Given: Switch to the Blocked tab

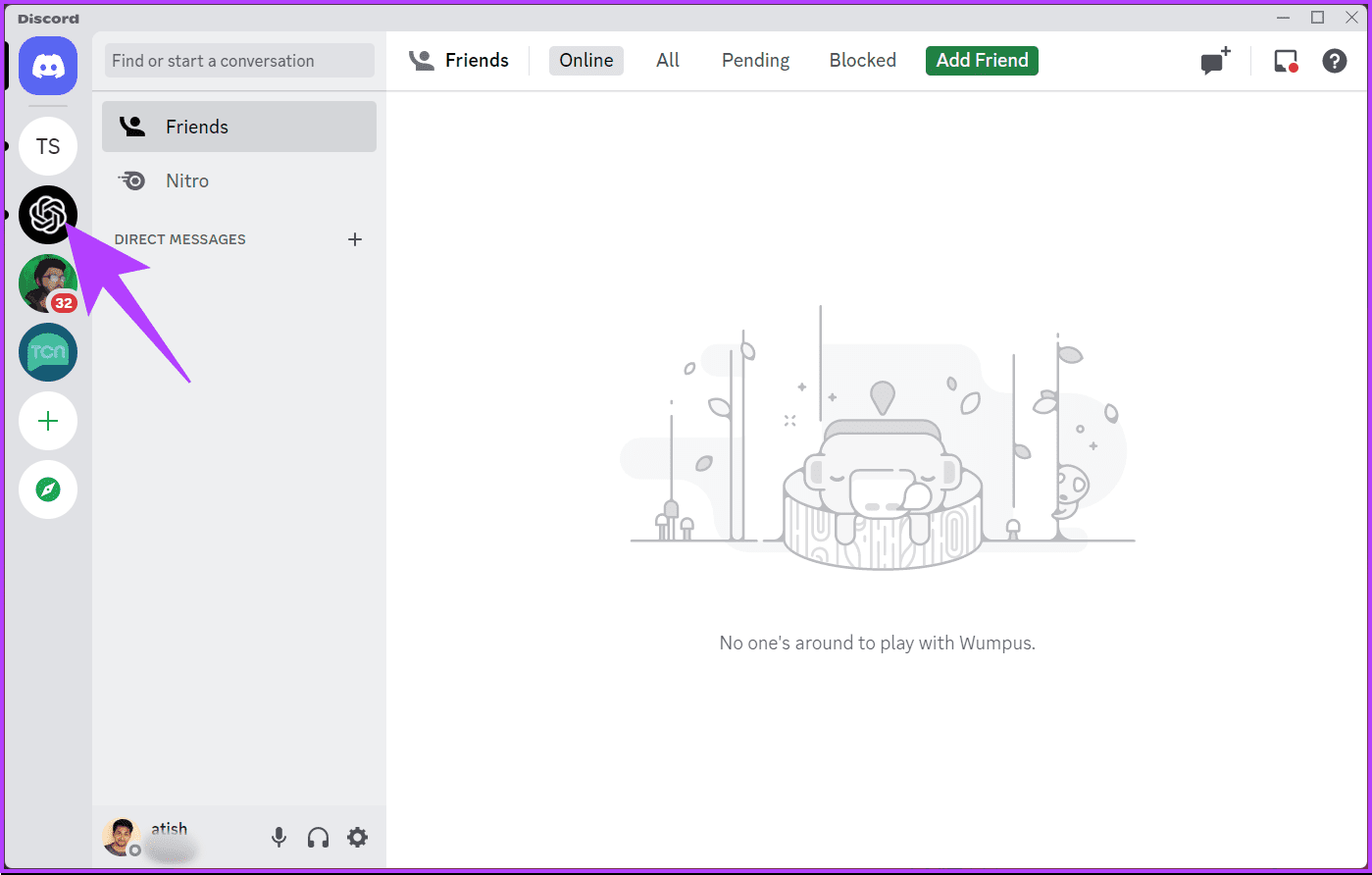Looking at the screenshot, I should point(863,60).
